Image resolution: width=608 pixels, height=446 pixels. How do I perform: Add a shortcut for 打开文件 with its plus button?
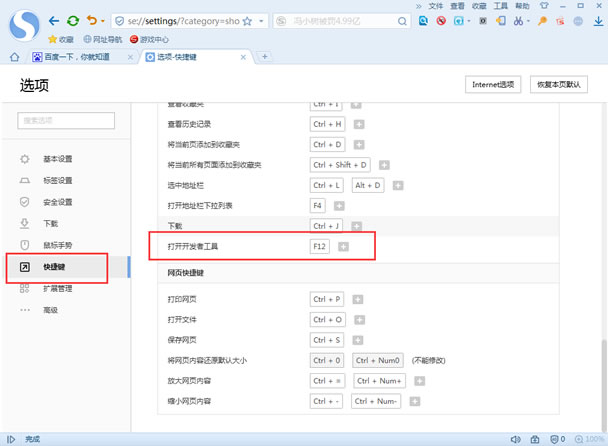click(x=359, y=320)
